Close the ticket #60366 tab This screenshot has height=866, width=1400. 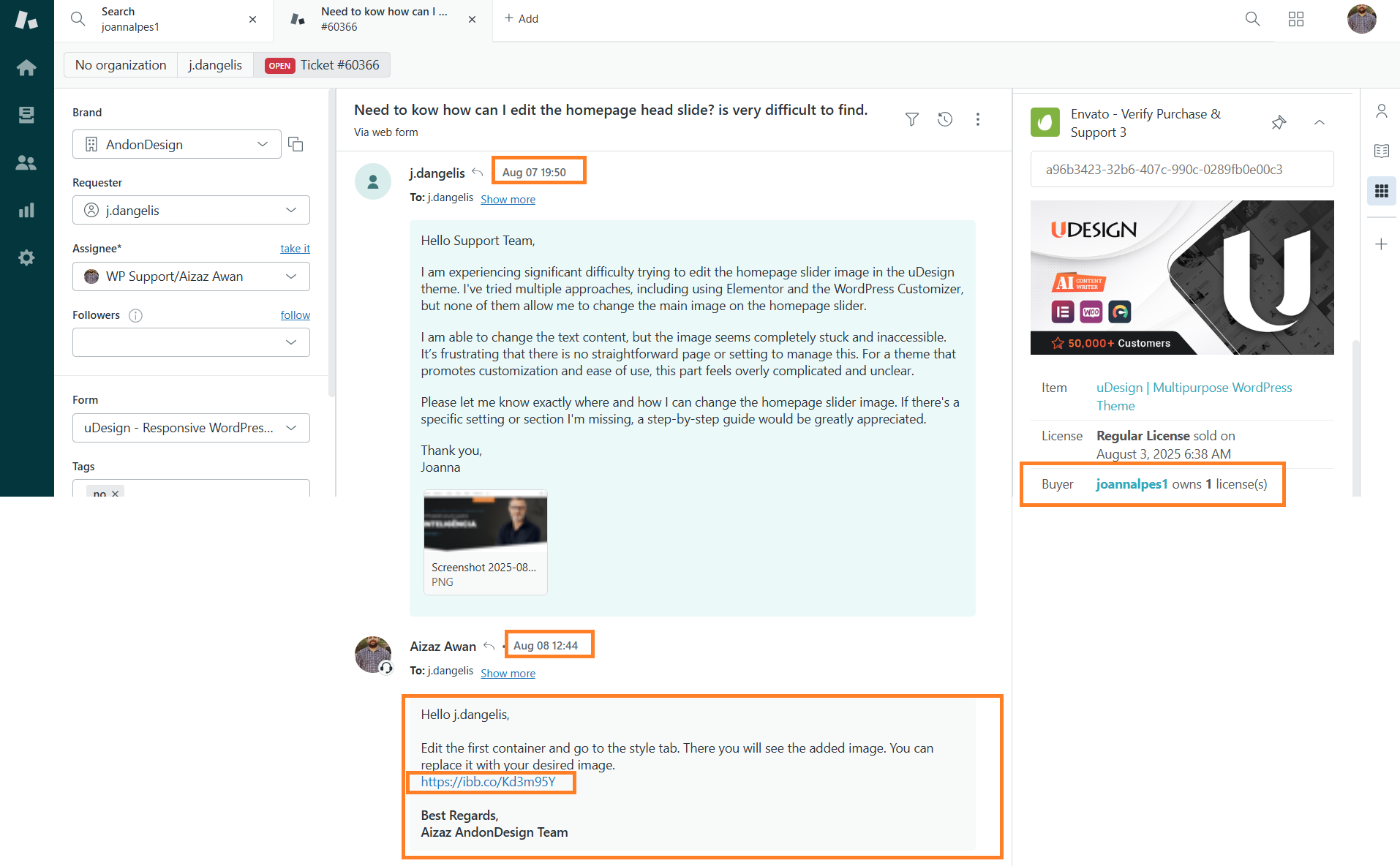472,20
